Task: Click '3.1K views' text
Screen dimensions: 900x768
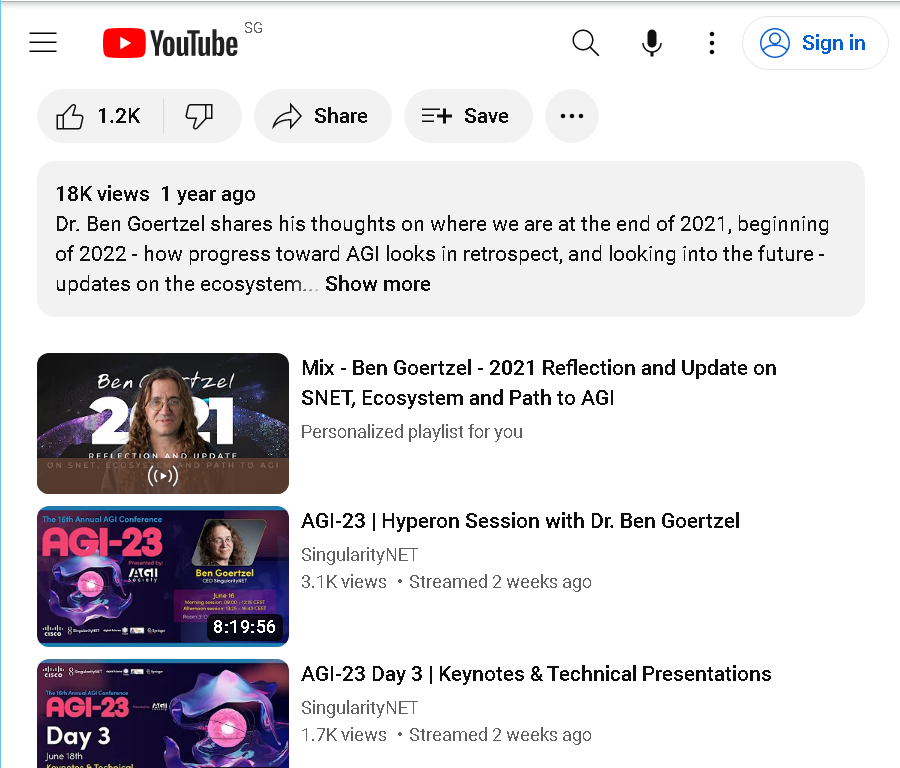Action: click(x=344, y=581)
